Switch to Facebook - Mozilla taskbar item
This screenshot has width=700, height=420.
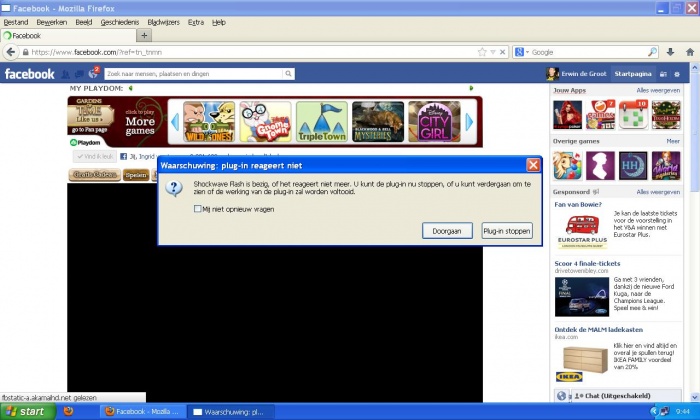pos(143,412)
